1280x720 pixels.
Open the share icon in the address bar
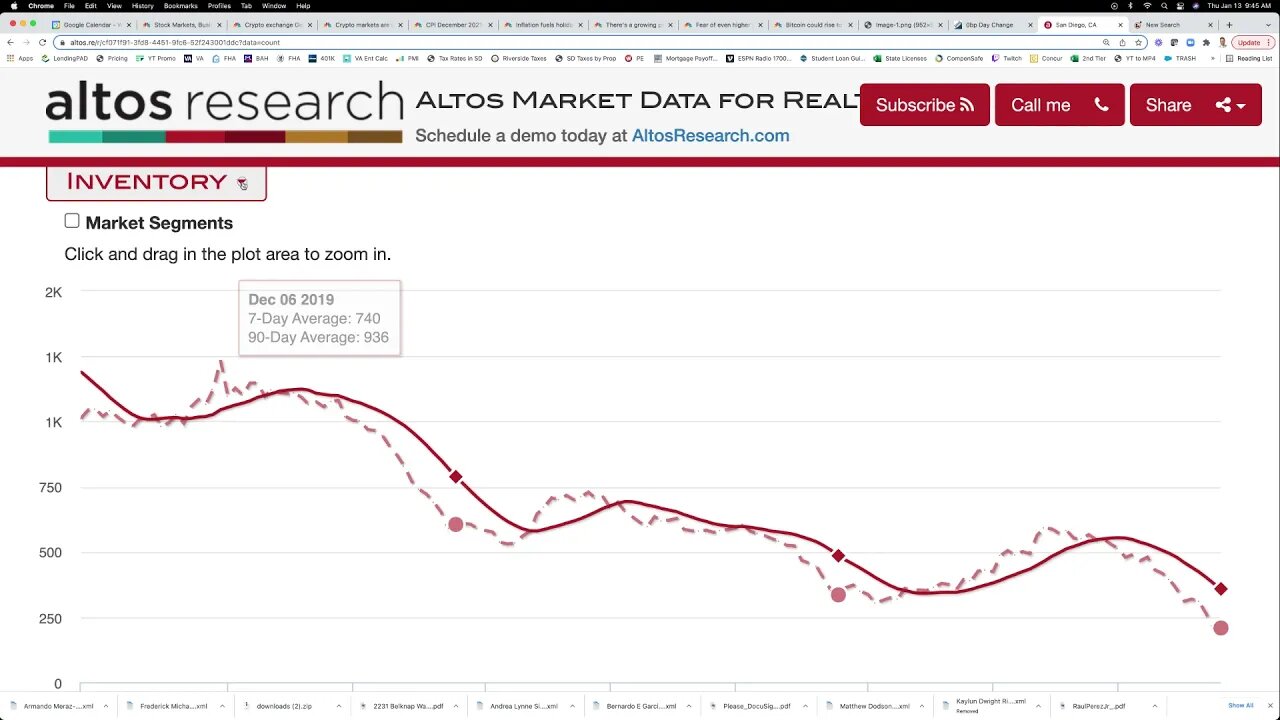tap(1122, 42)
